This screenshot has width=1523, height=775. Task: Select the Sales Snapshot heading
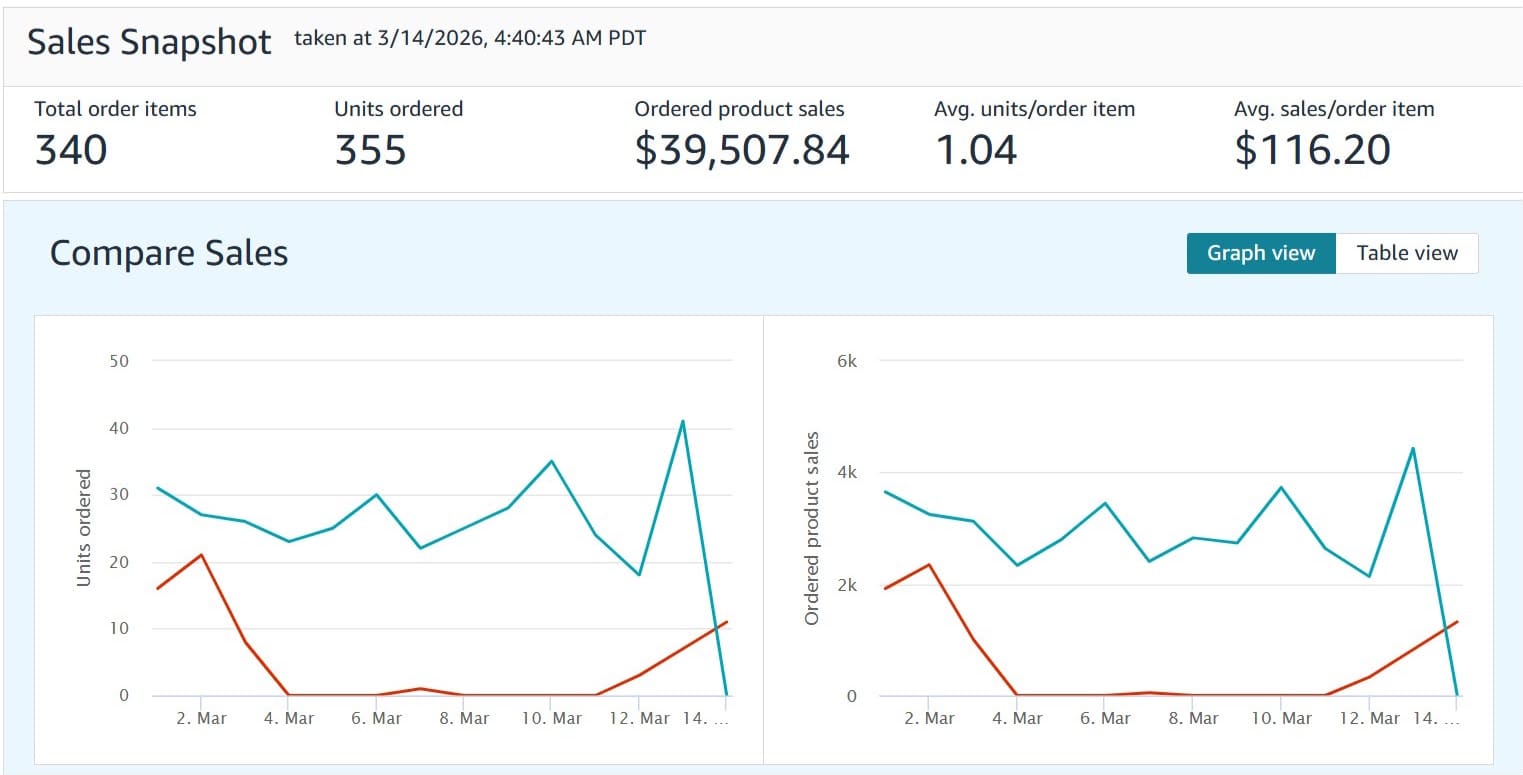coord(149,42)
